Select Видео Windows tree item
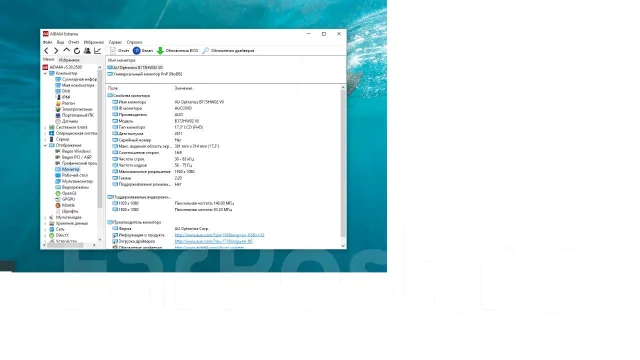 click(x=73, y=151)
